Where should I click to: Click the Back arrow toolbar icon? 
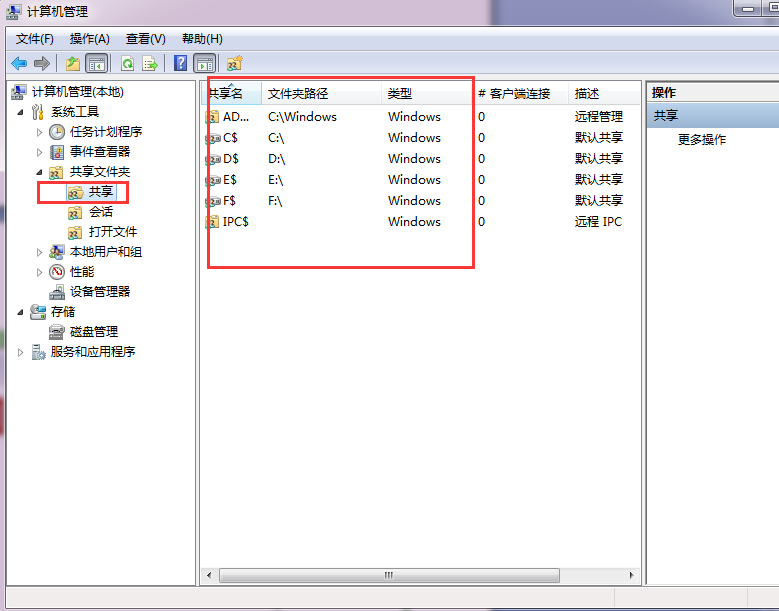19,64
